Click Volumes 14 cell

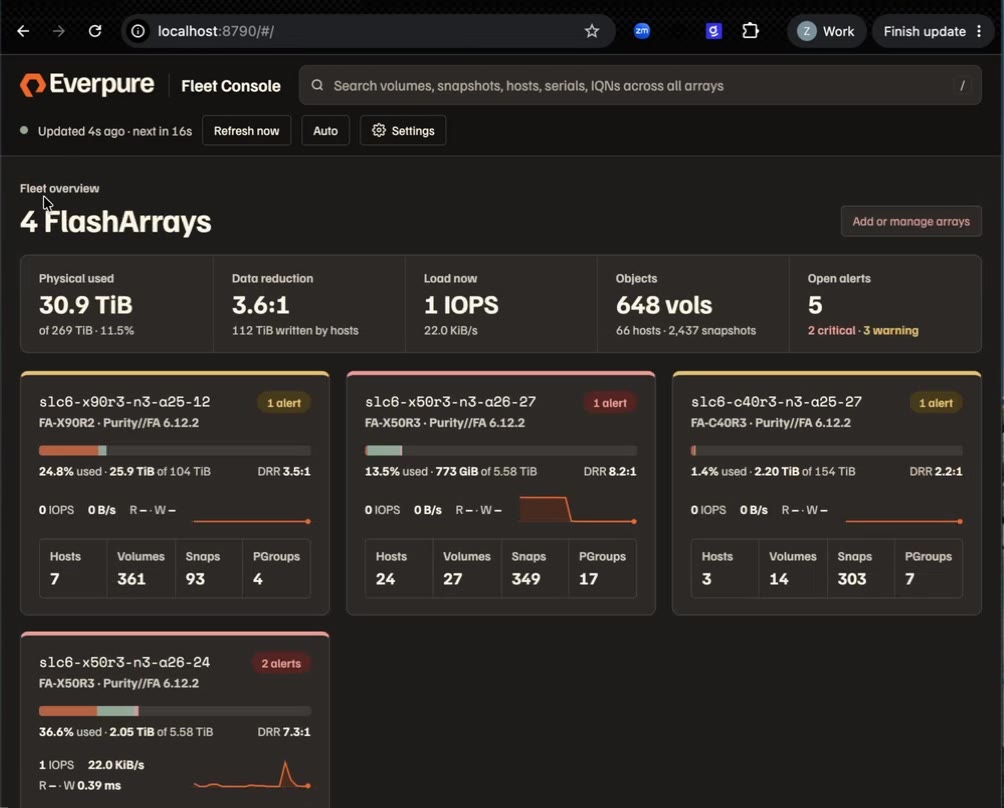point(793,569)
